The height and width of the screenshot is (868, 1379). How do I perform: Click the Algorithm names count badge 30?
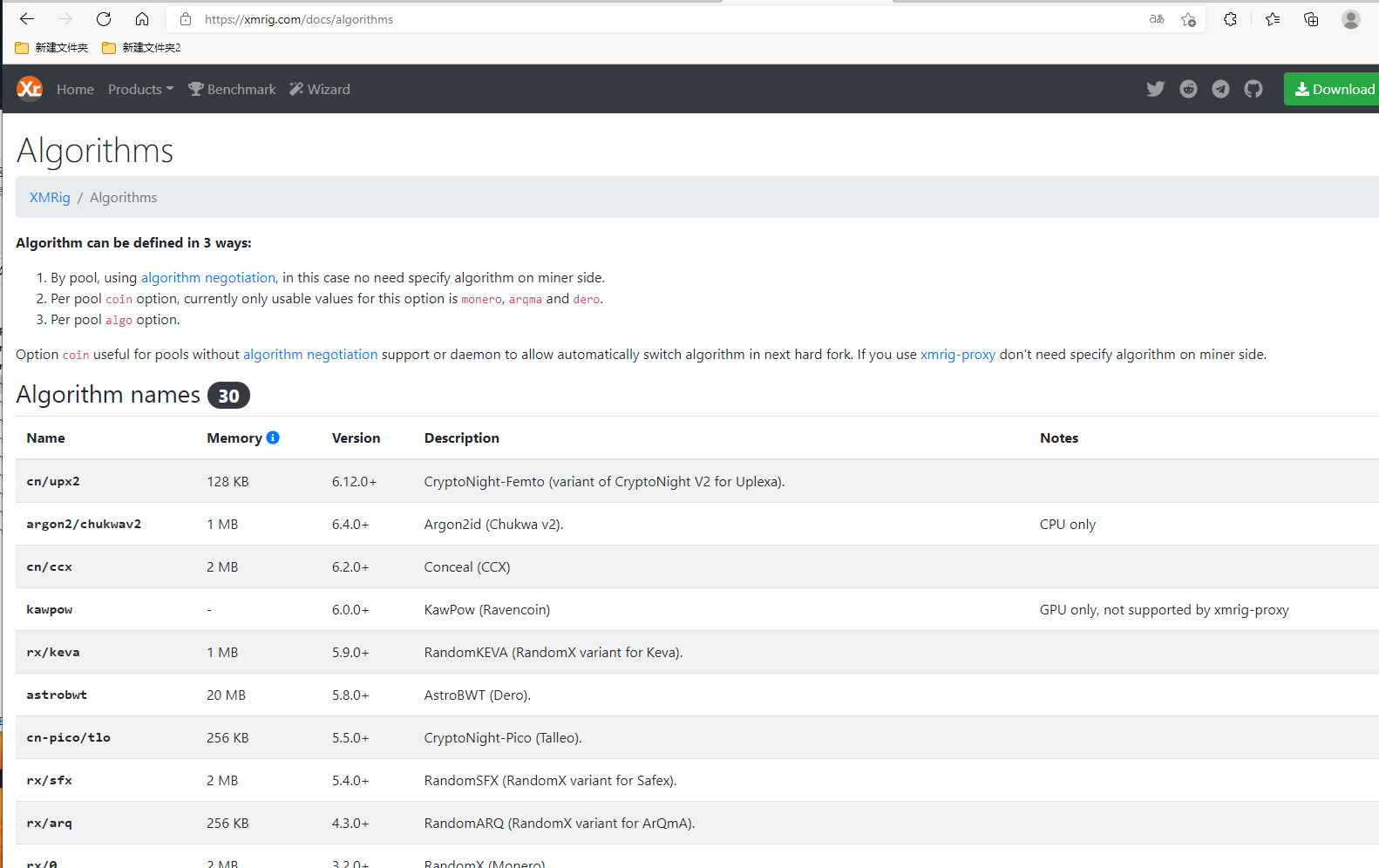[x=228, y=396]
